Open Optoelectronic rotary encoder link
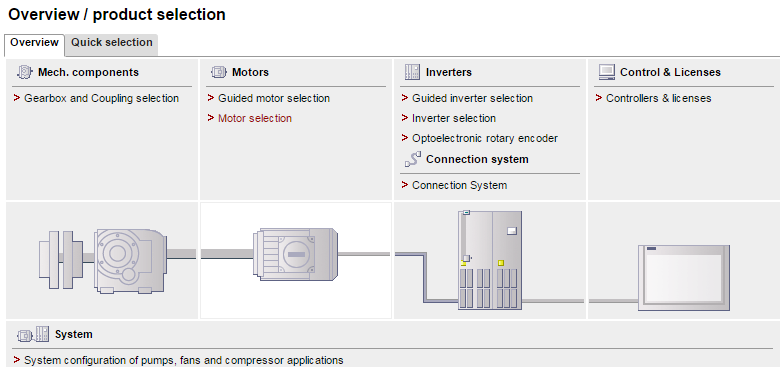The height and width of the screenshot is (367, 781). click(485, 138)
